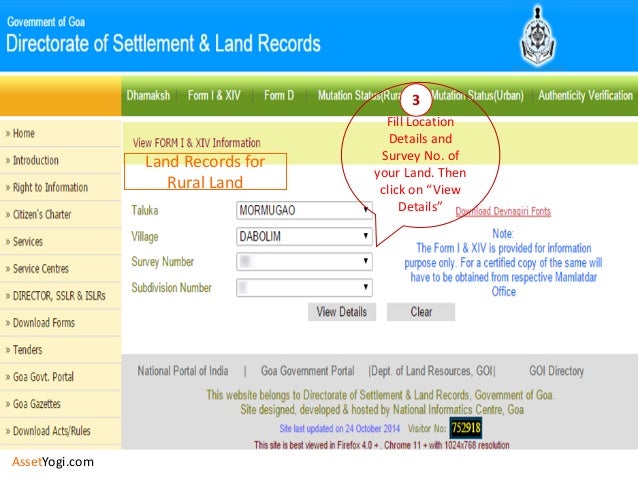
Task: Open GOI Directory footer link
Action: (x=556, y=371)
